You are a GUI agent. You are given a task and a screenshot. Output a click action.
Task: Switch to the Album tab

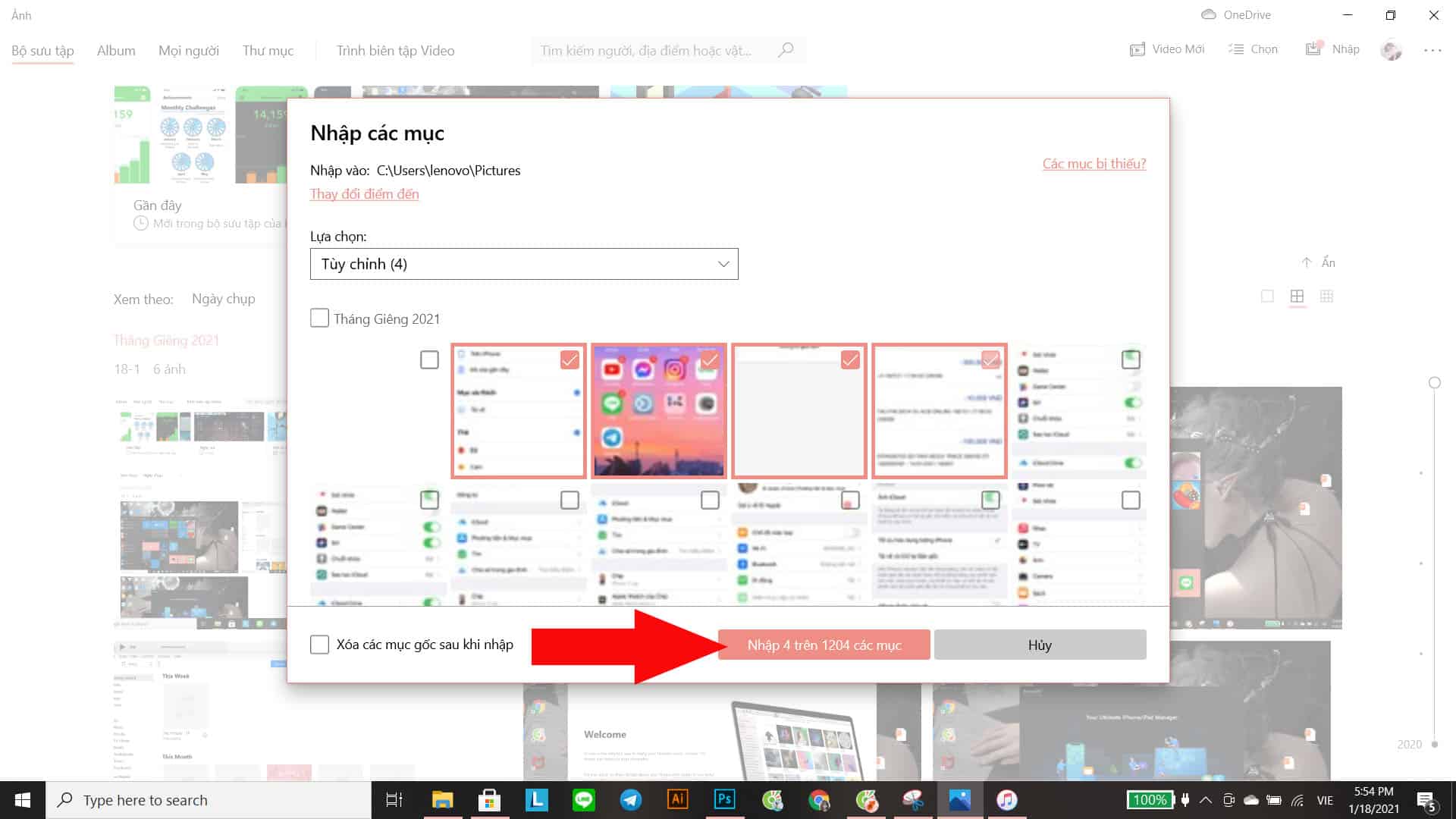[116, 51]
